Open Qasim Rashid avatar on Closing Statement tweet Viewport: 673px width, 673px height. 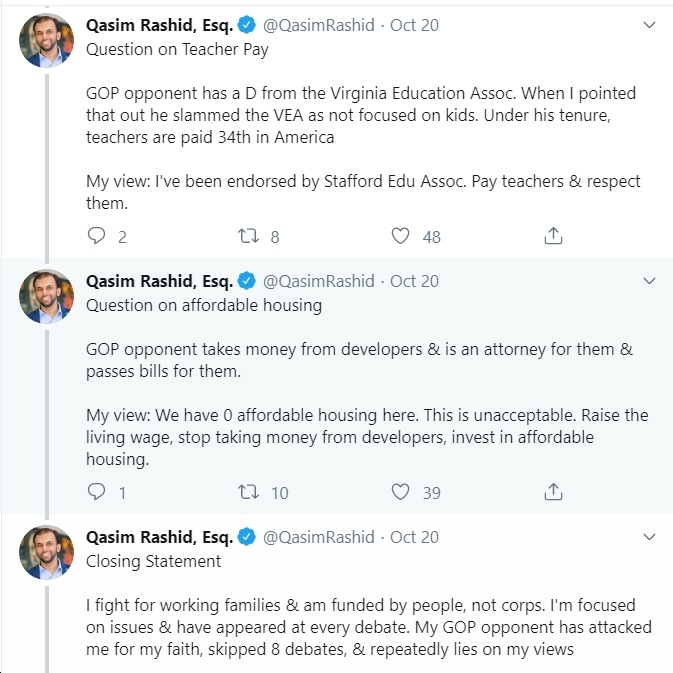[x=46, y=552]
